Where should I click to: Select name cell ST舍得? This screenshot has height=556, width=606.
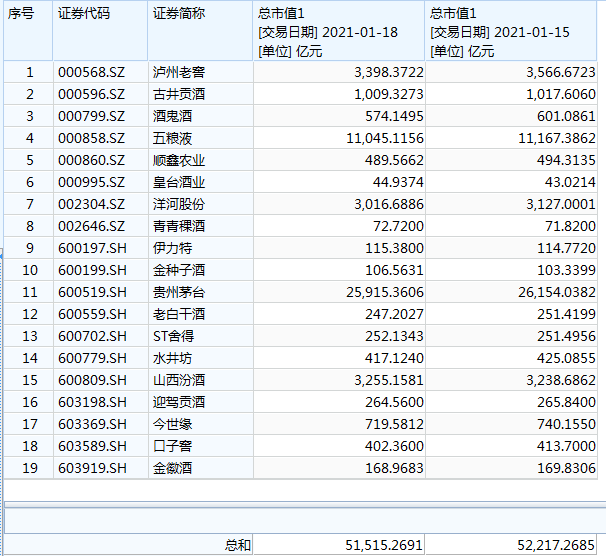(201, 337)
